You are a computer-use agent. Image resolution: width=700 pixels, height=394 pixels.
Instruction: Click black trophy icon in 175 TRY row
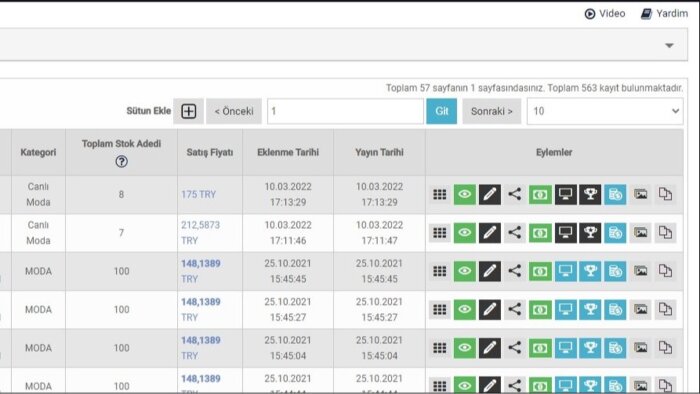coord(591,195)
